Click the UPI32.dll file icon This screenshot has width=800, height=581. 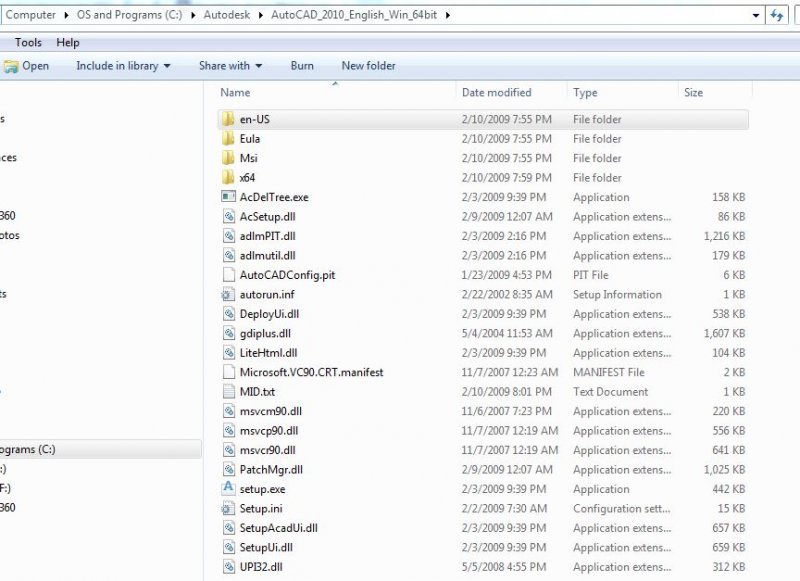(x=229, y=567)
